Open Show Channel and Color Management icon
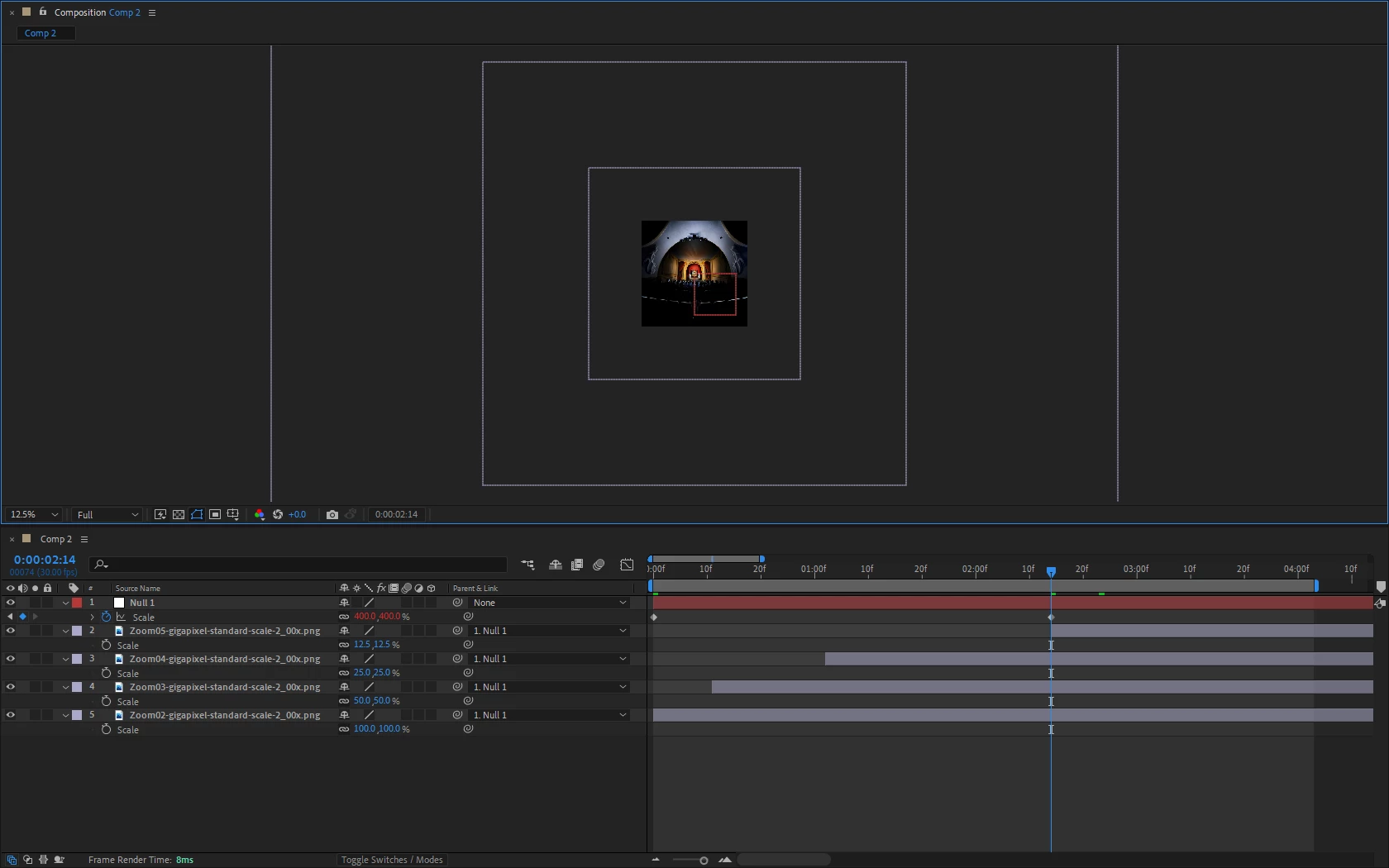 coord(260,514)
